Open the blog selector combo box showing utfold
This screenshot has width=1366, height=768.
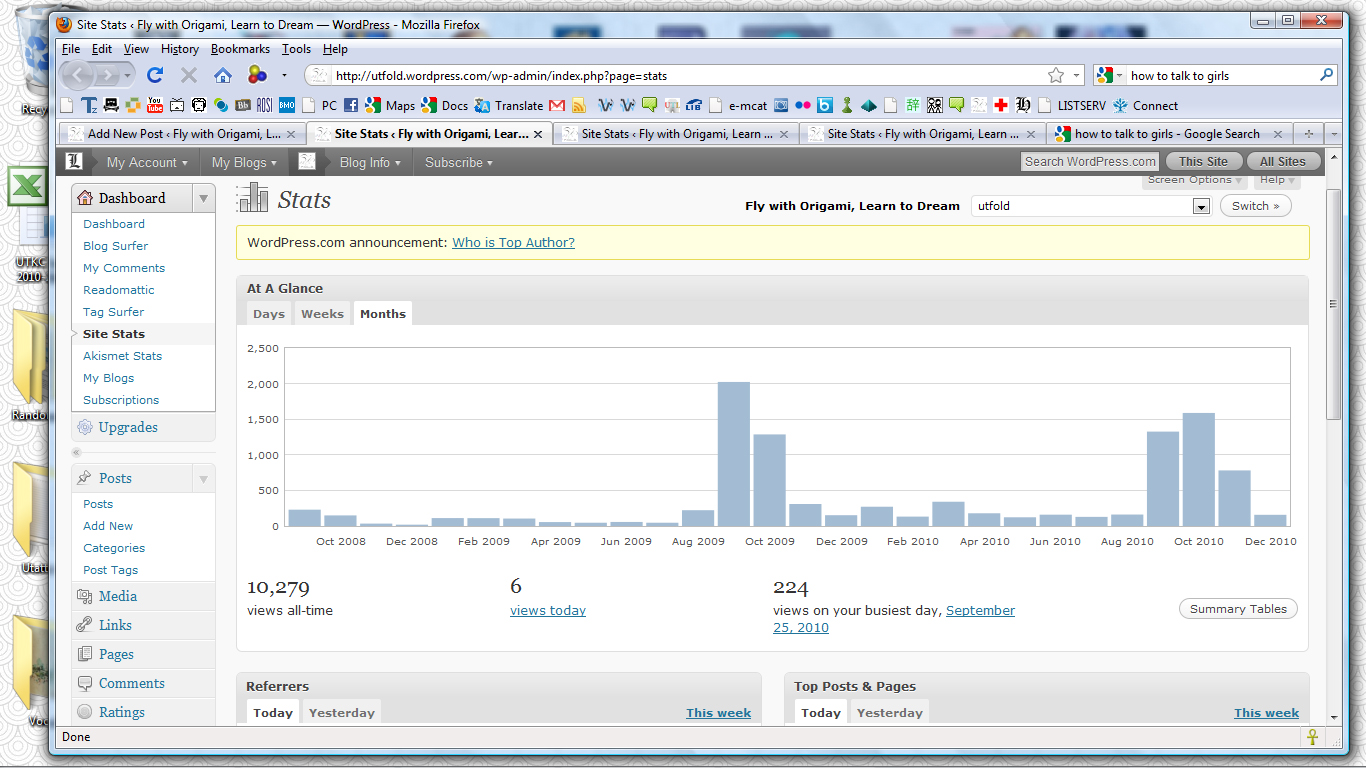tap(1092, 206)
